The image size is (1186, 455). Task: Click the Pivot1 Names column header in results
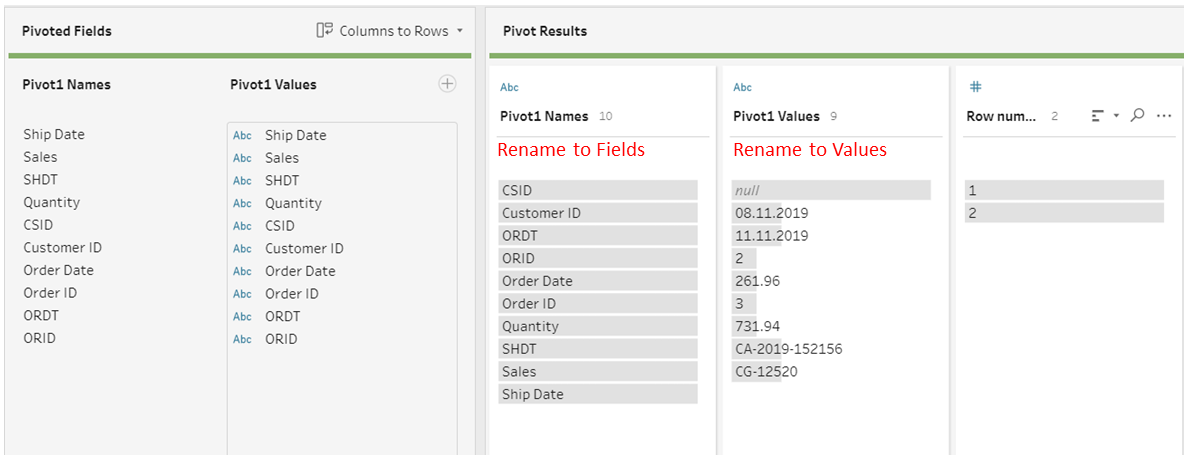544,116
